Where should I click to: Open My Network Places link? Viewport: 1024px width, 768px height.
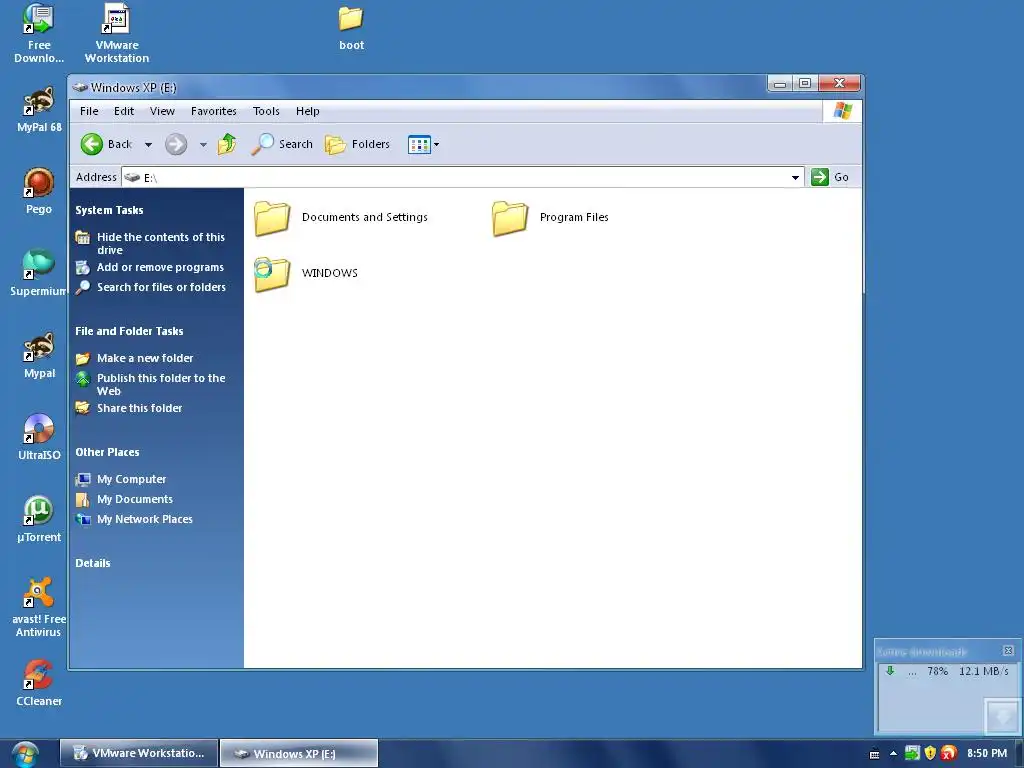coord(144,520)
